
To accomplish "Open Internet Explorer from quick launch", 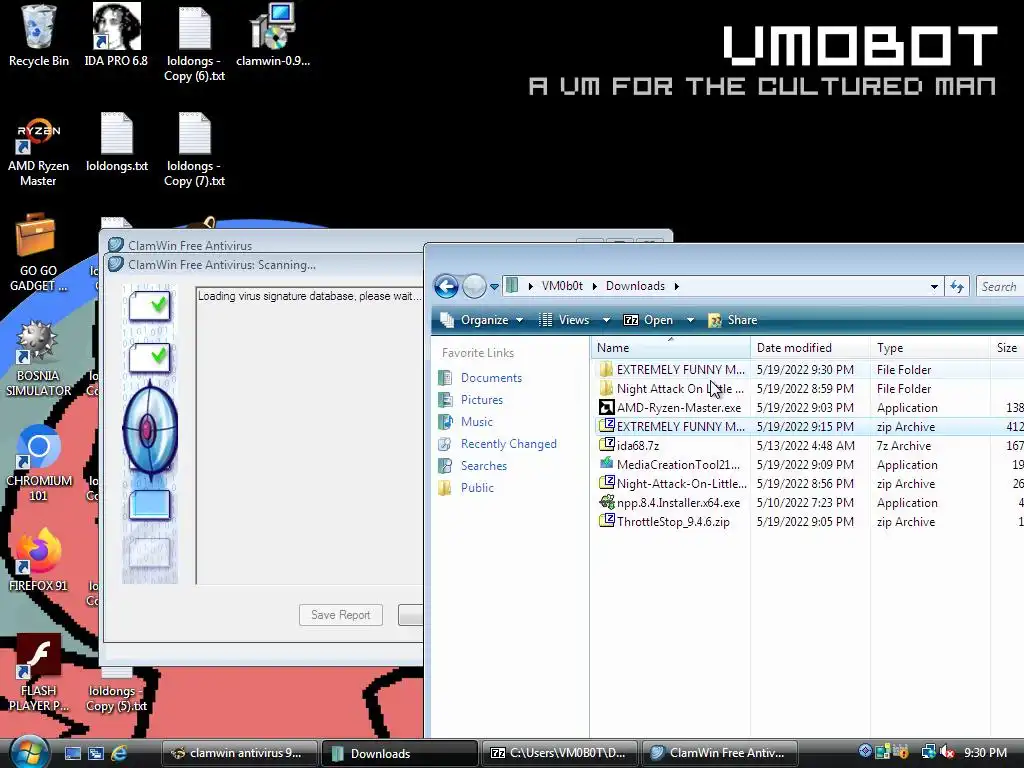I will (119, 753).
